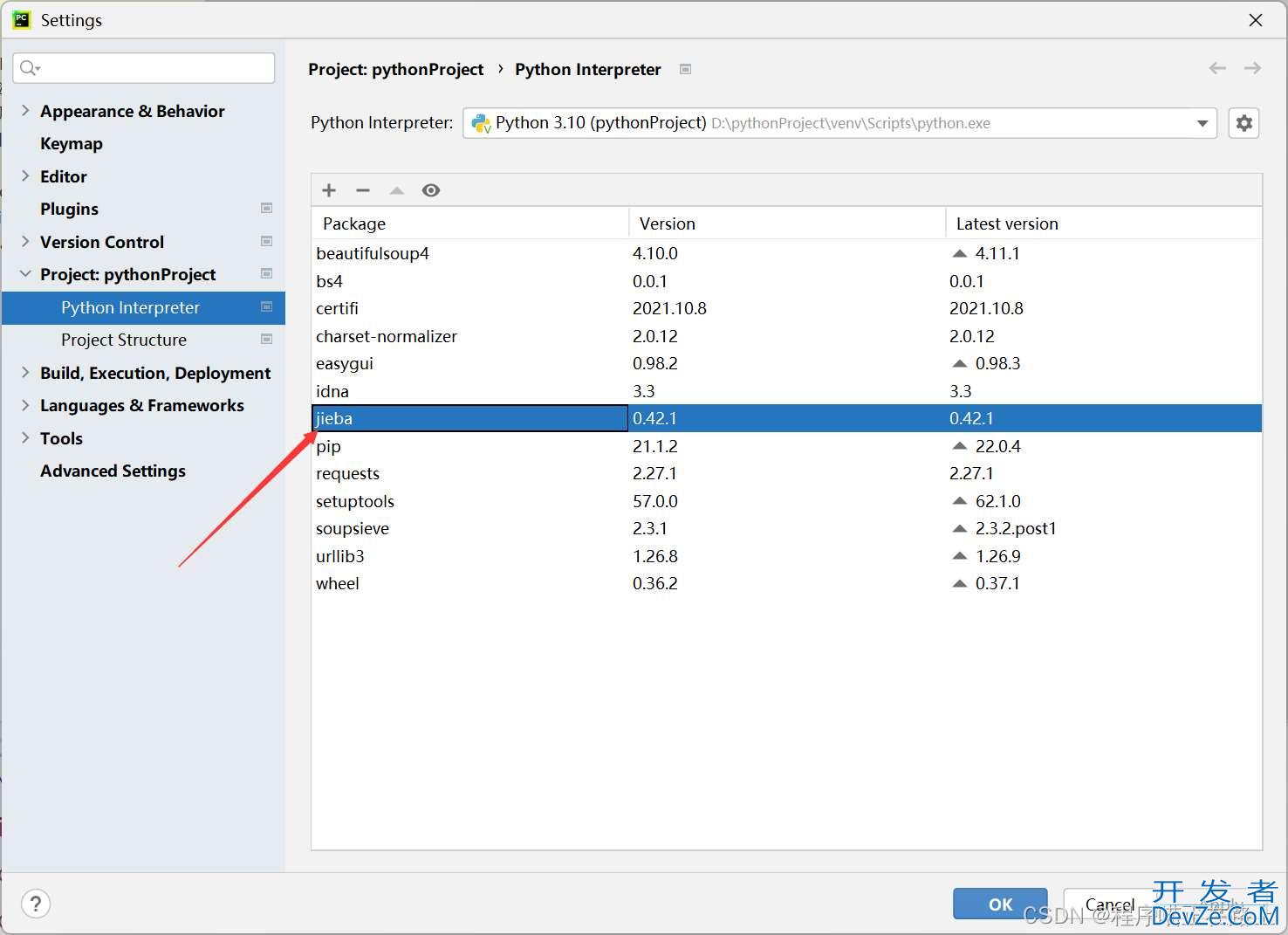Viewport: 1288px width, 935px height.
Task: Click upgrade arrow beside soupsieve 2.3.2.post1
Action: [x=960, y=528]
